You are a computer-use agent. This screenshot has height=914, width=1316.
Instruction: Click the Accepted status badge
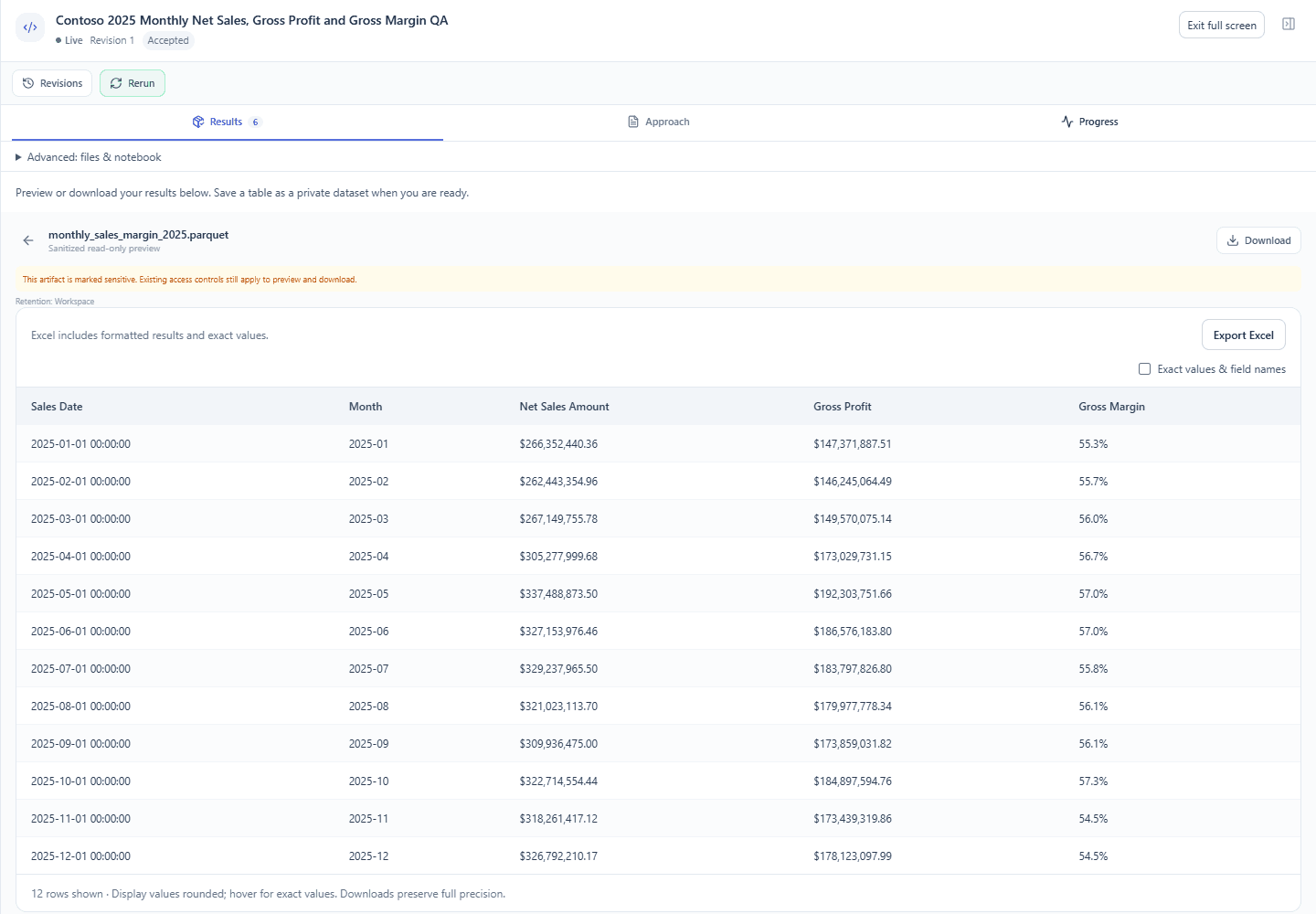pyautogui.click(x=168, y=40)
